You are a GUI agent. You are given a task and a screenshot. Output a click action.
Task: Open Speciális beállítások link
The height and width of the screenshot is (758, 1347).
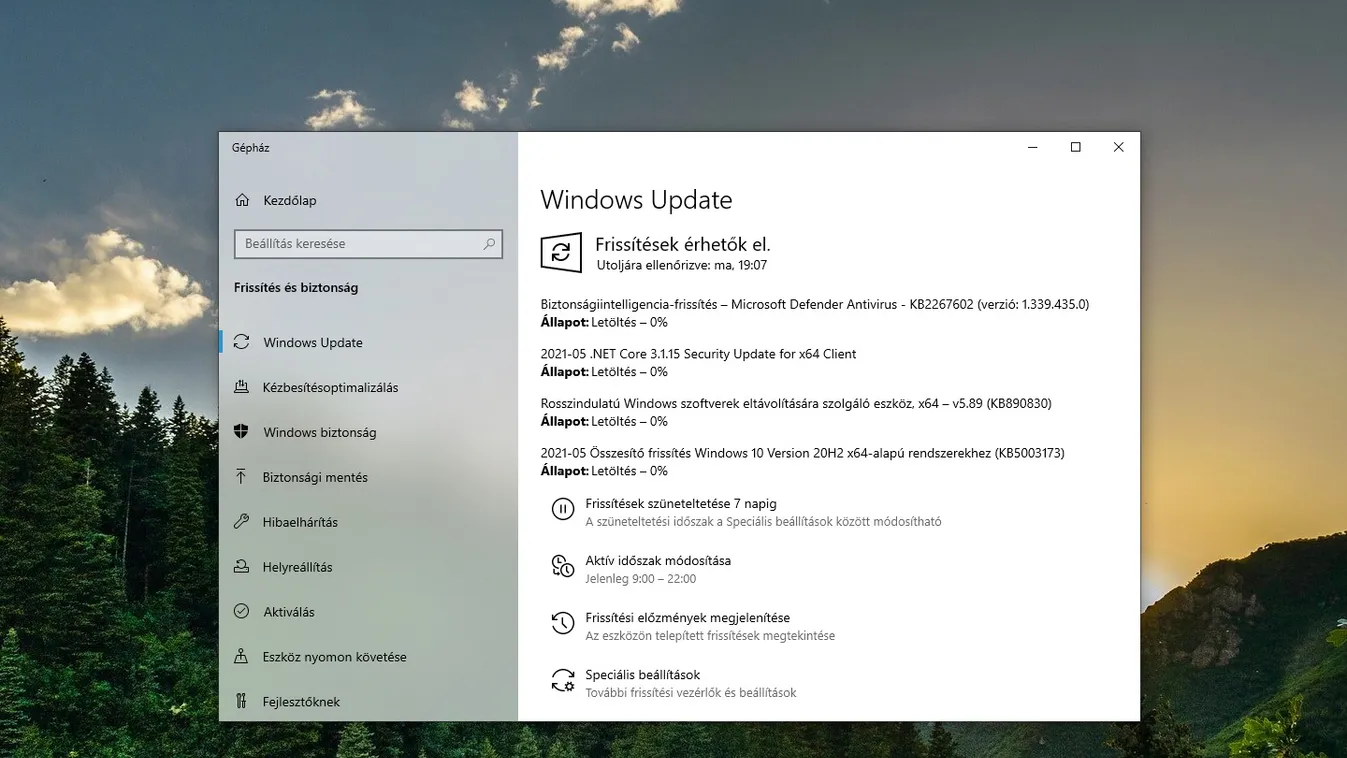tap(642, 675)
